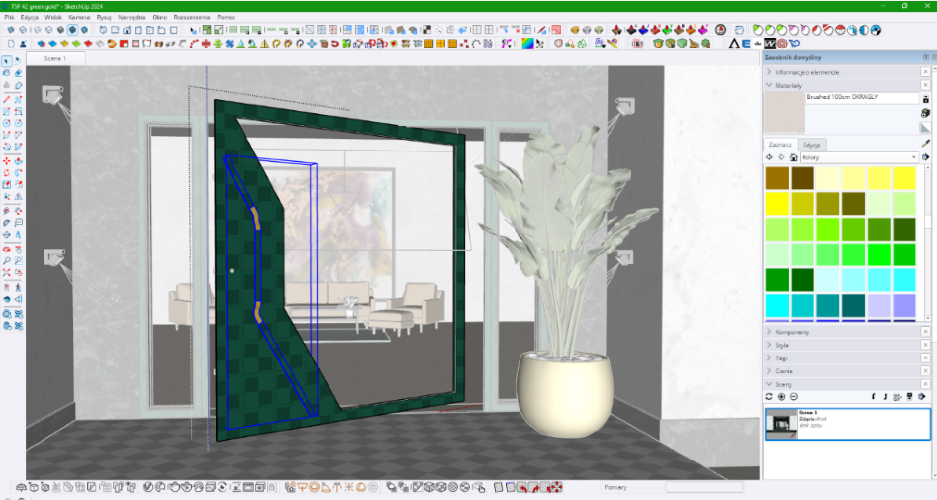
Task: Expand the Tagi panel
Action: pyautogui.click(x=769, y=358)
